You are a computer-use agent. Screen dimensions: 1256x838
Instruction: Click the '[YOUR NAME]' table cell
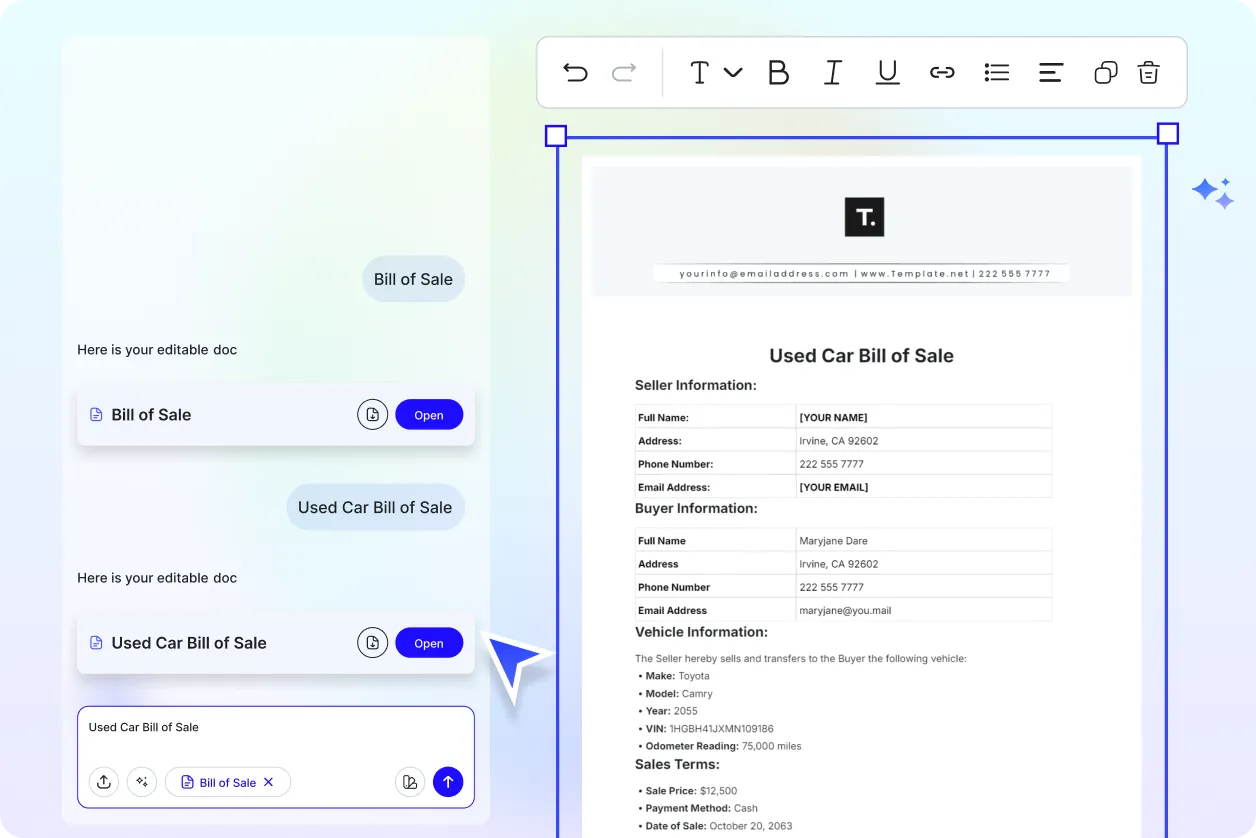pos(923,417)
